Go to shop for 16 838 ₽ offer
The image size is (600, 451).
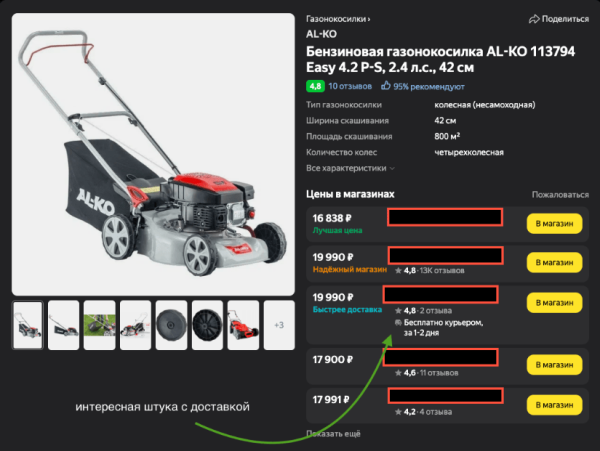coord(554,224)
